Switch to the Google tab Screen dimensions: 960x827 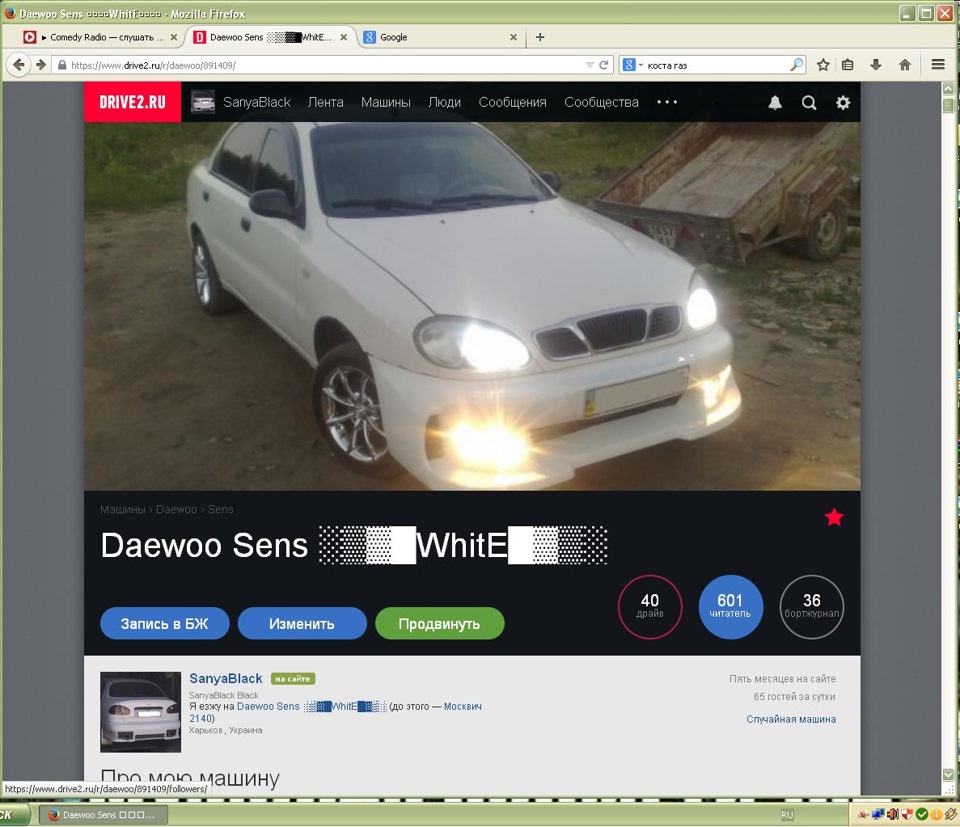click(x=440, y=37)
